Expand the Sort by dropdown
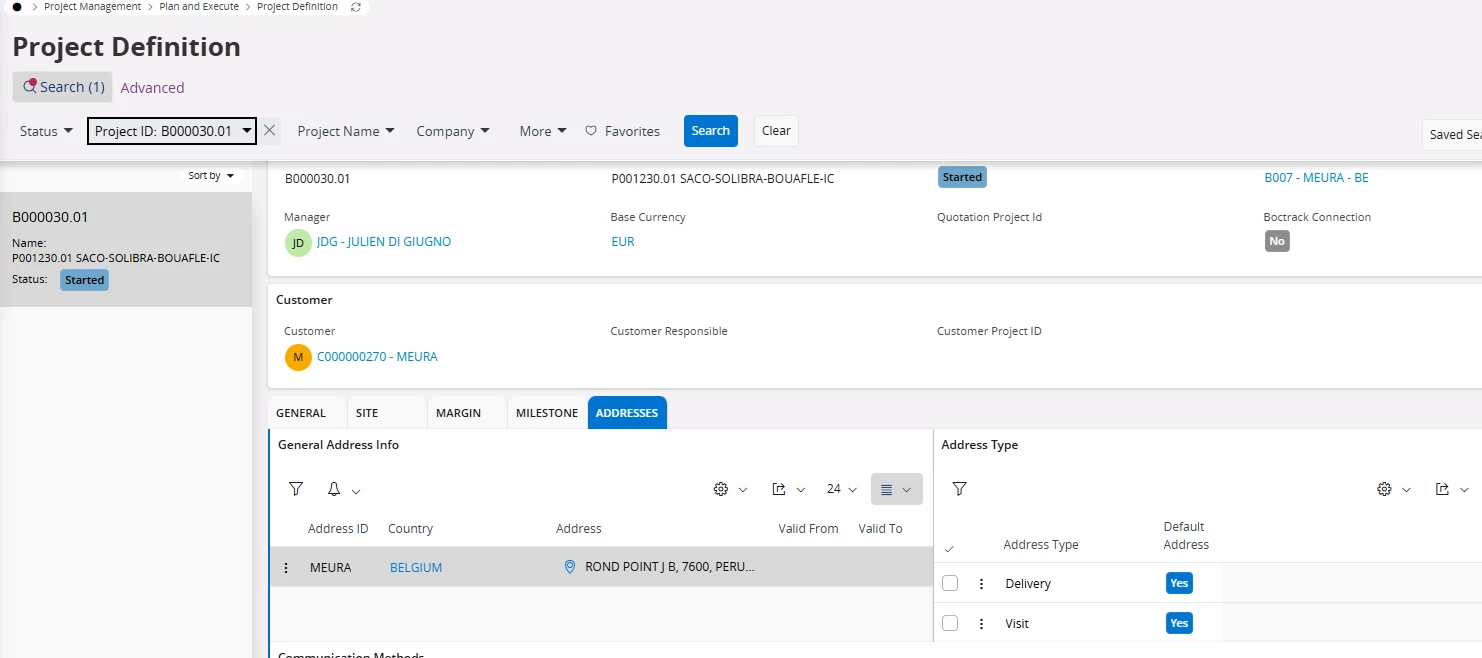The width and height of the screenshot is (1482, 658). (x=211, y=176)
